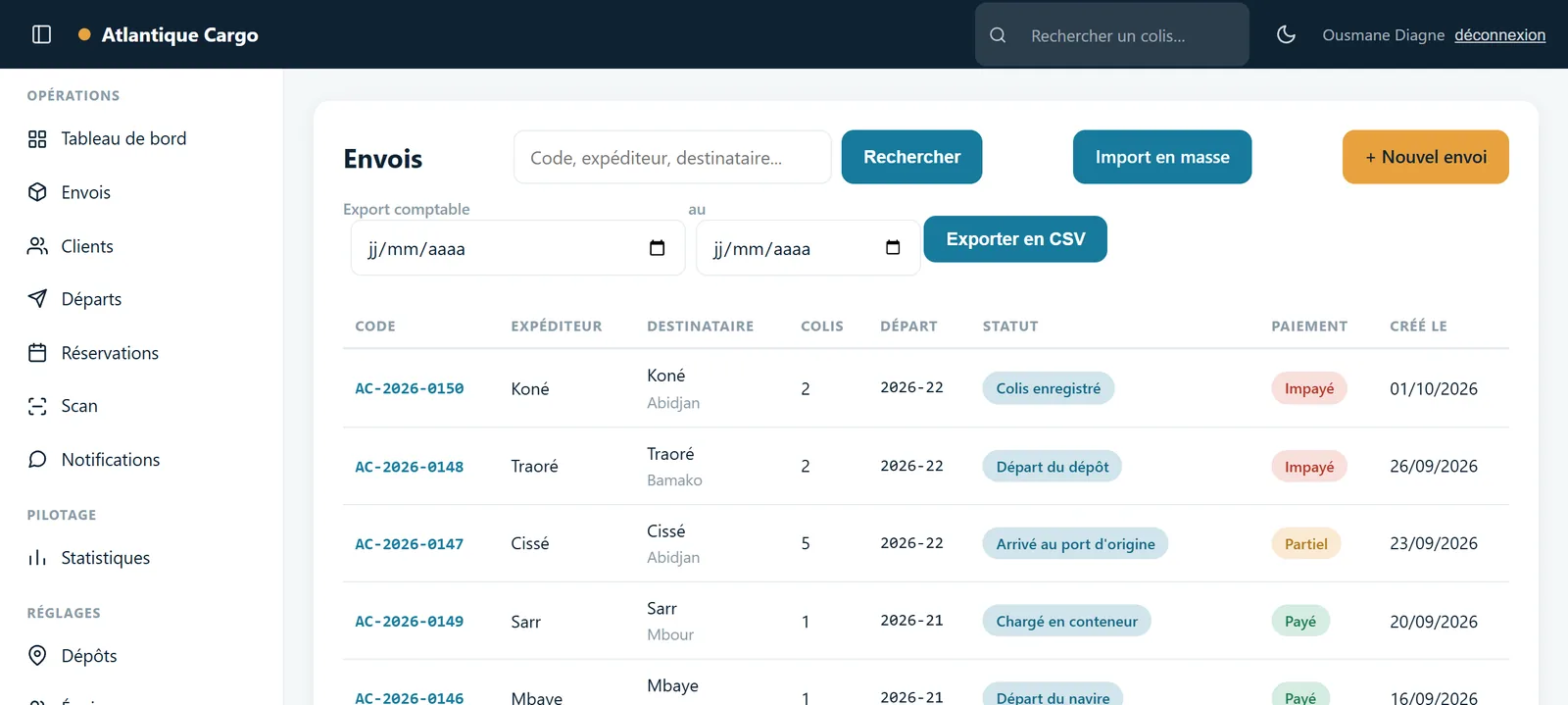Image resolution: width=1568 pixels, height=705 pixels.
Task: Focus the Rechercher un colis search field
Action: [1112, 35]
